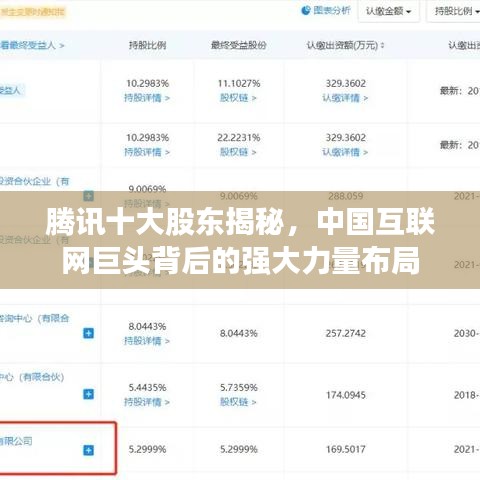This screenshot has width=480, height=480.
Task: Open 认缴详情 in the 11.1027% row
Action: (345, 98)
